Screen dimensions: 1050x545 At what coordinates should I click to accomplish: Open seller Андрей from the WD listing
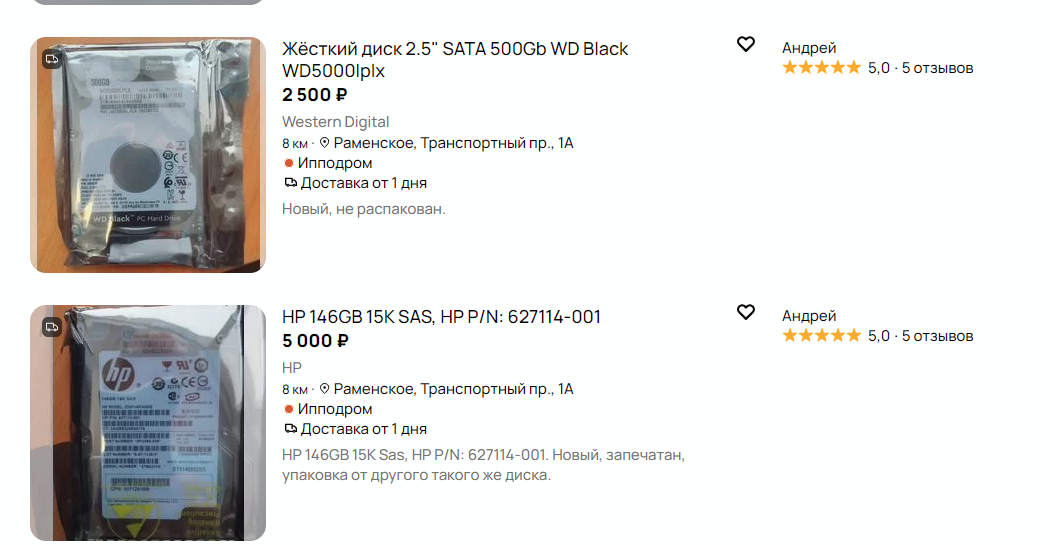(809, 48)
